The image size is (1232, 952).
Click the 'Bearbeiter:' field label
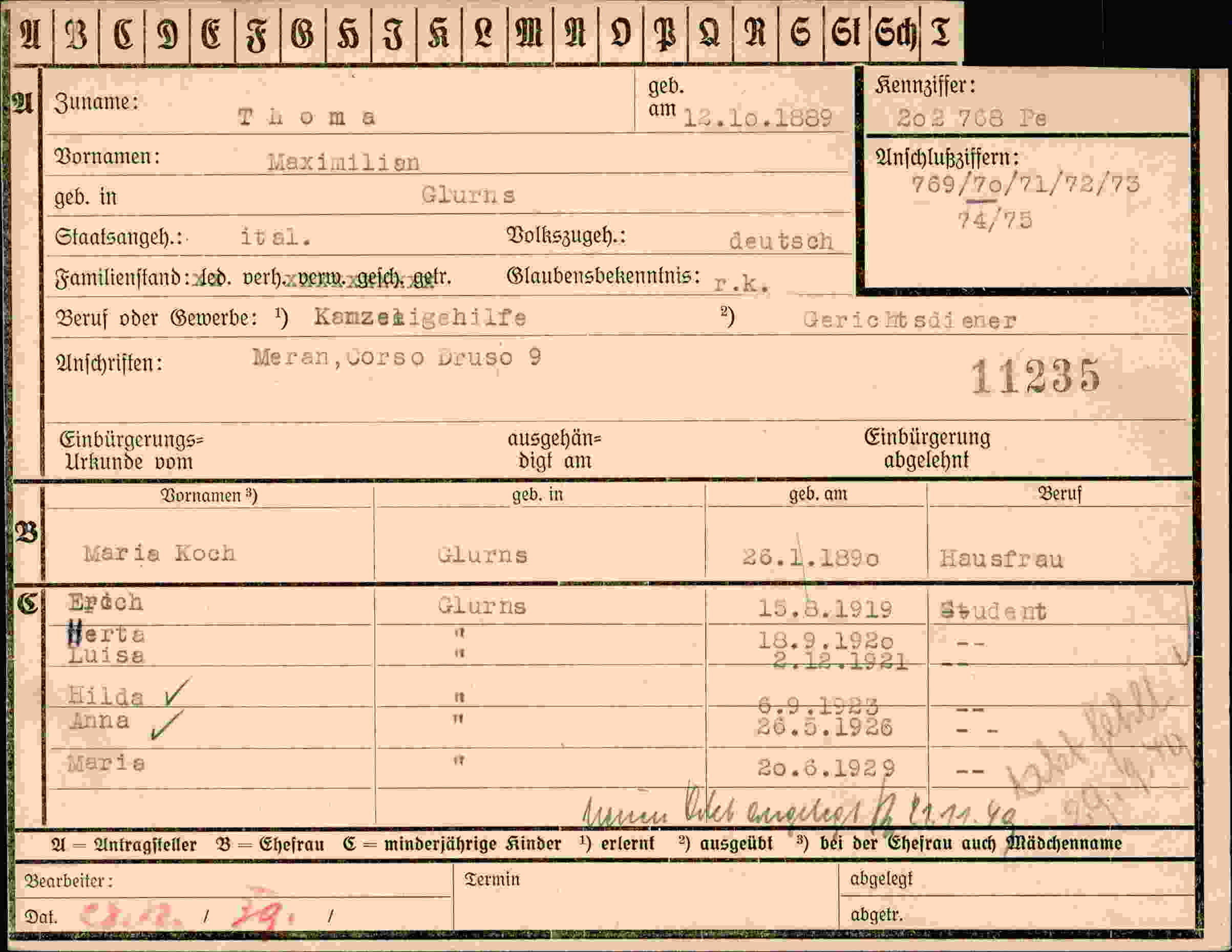(x=69, y=881)
